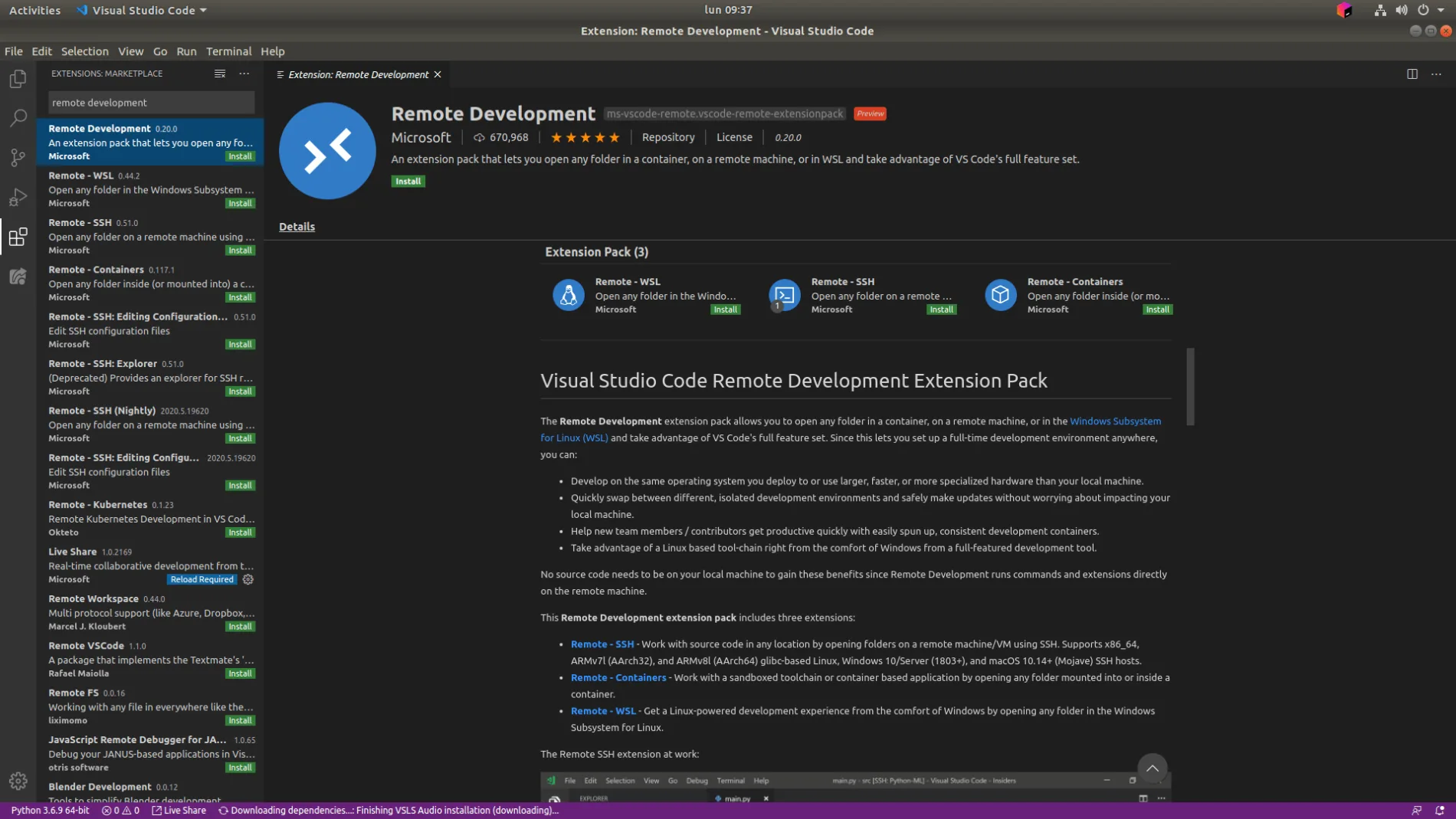The image size is (1456, 819).
Task: Open the Selection menu
Action: point(85,51)
